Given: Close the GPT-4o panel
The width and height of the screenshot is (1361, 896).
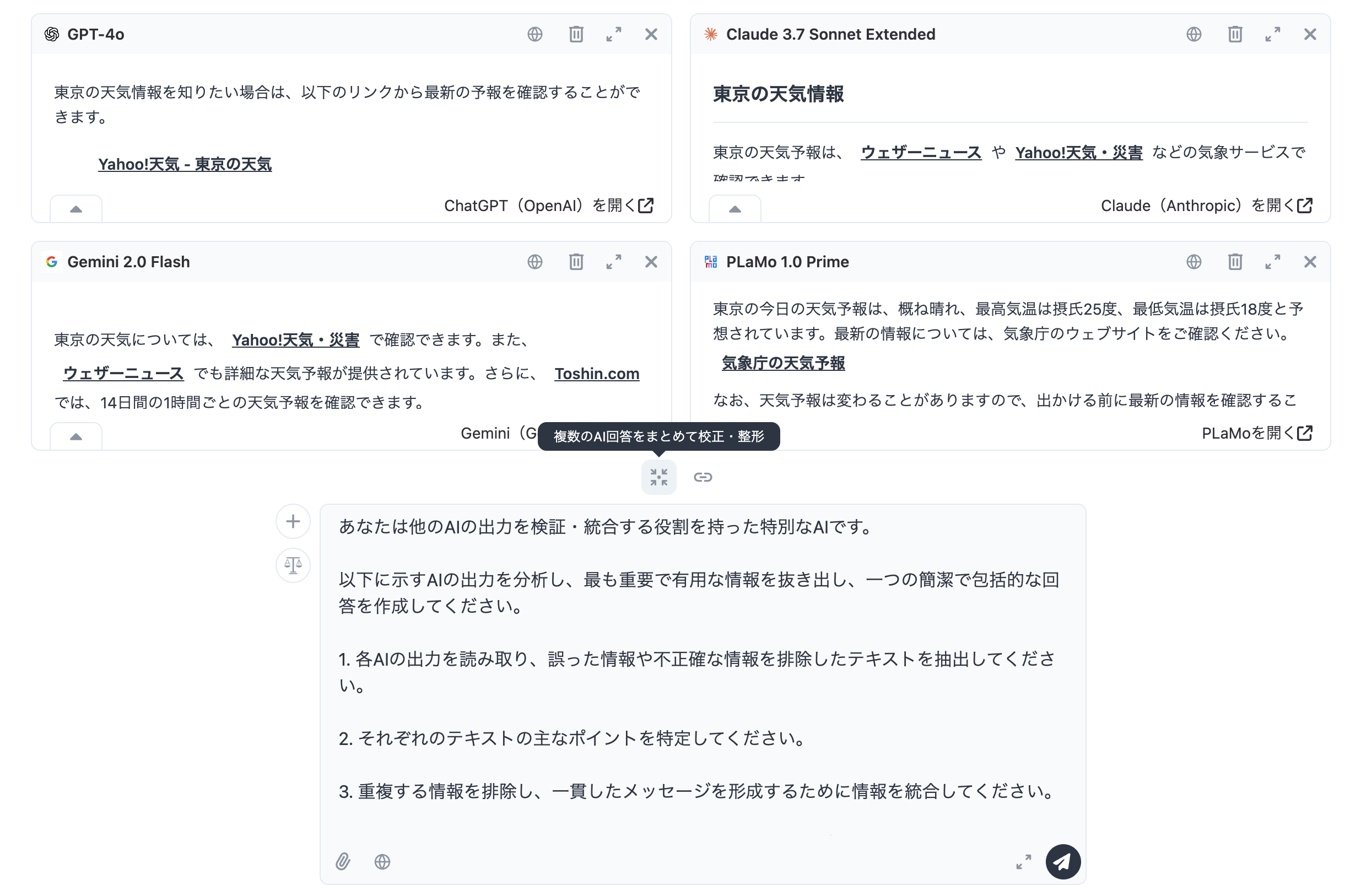Looking at the screenshot, I should point(651,34).
